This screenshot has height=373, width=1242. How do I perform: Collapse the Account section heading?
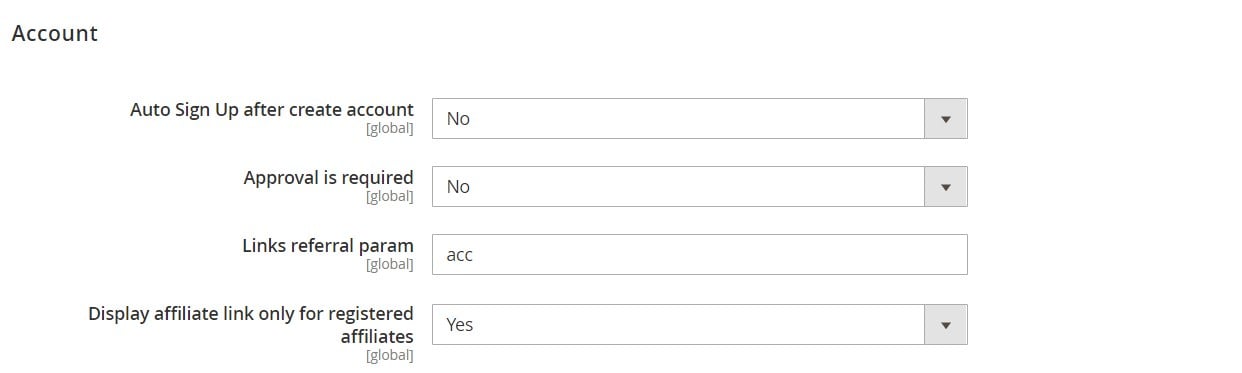pyautogui.click(x=54, y=33)
